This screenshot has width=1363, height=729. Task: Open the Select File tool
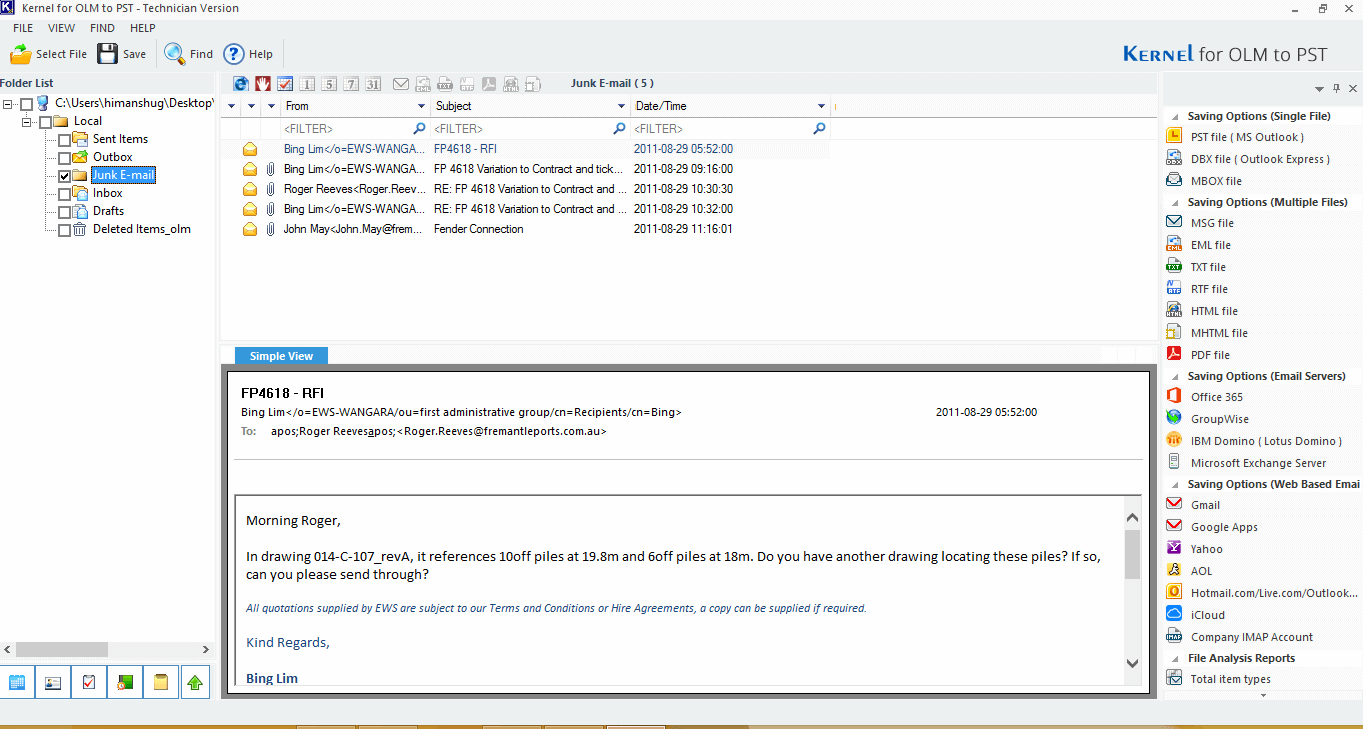[x=48, y=54]
